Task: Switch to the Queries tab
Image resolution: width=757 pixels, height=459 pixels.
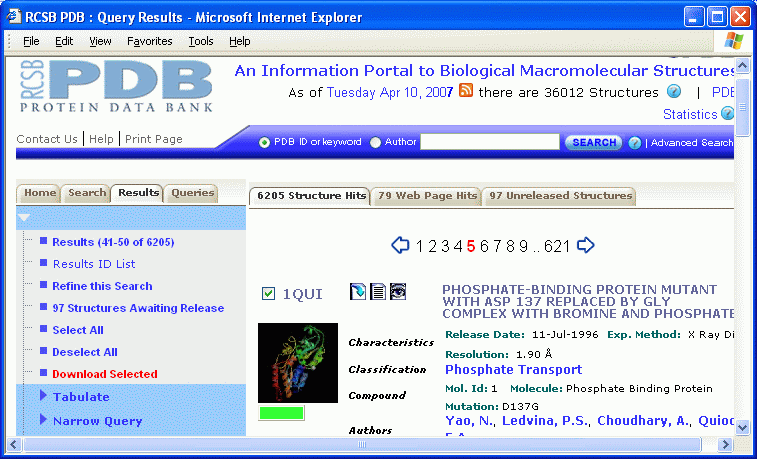Action: [192, 193]
